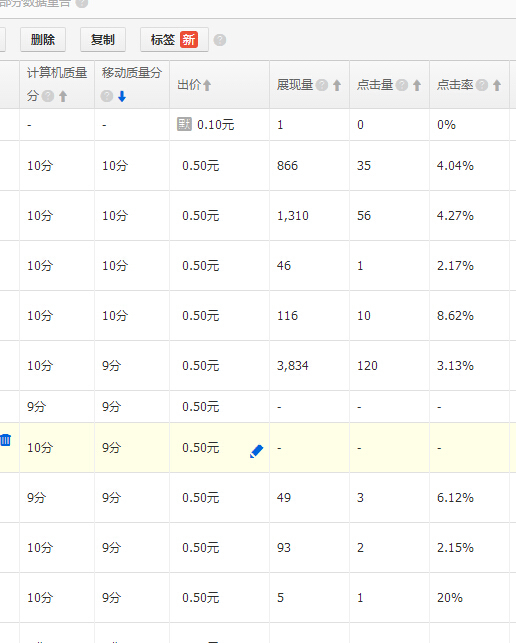The image size is (516, 643).
Task: Click the 3,834 impressions cell
Action: (x=309, y=365)
